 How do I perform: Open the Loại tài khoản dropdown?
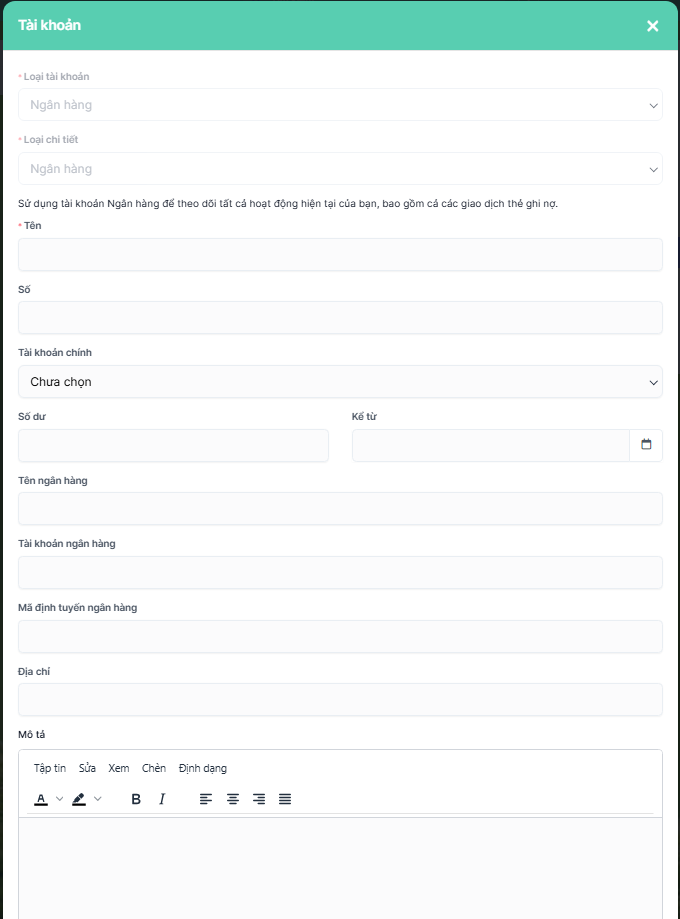click(x=340, y=105)
